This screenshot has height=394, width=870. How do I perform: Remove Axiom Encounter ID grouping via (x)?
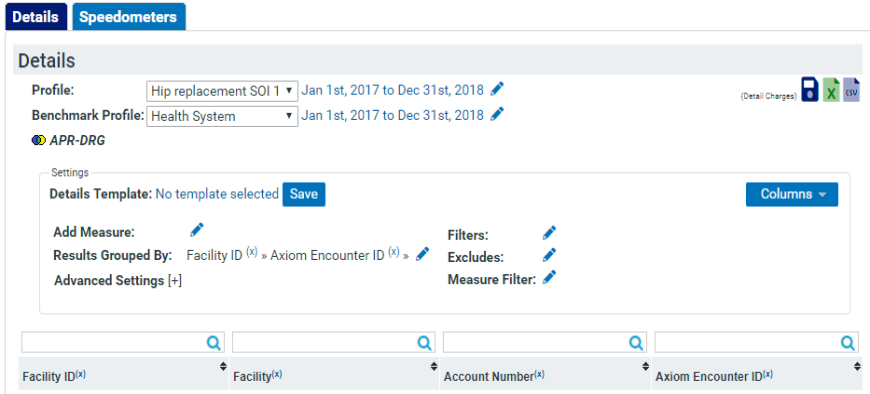[x=394, y=251]
